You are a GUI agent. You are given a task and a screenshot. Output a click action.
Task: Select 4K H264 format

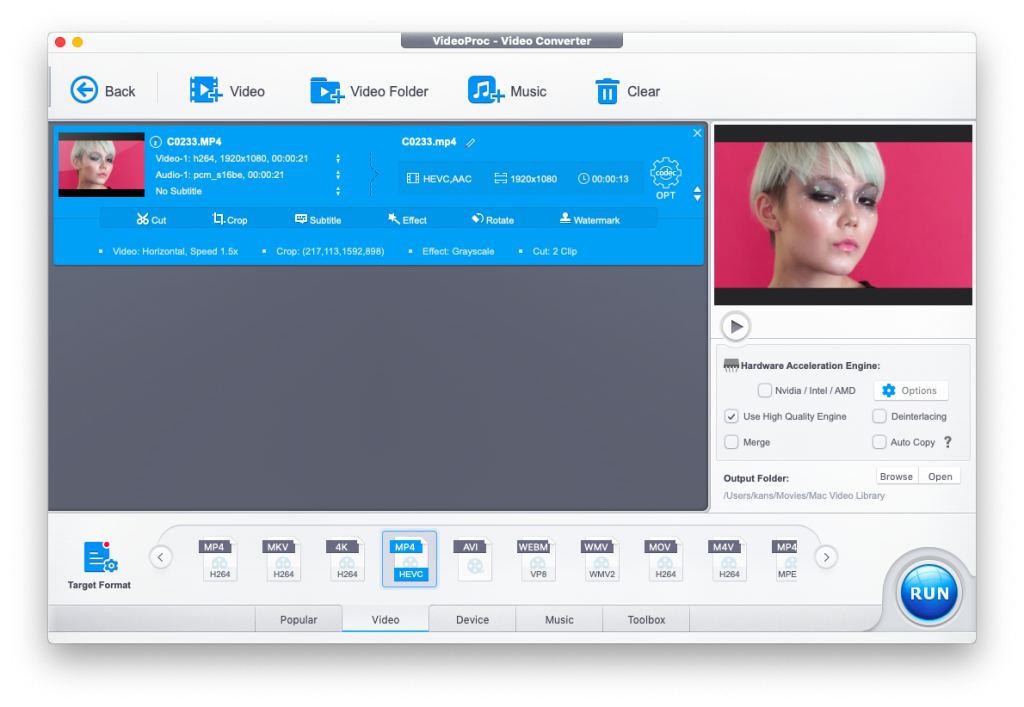point(346,560)
